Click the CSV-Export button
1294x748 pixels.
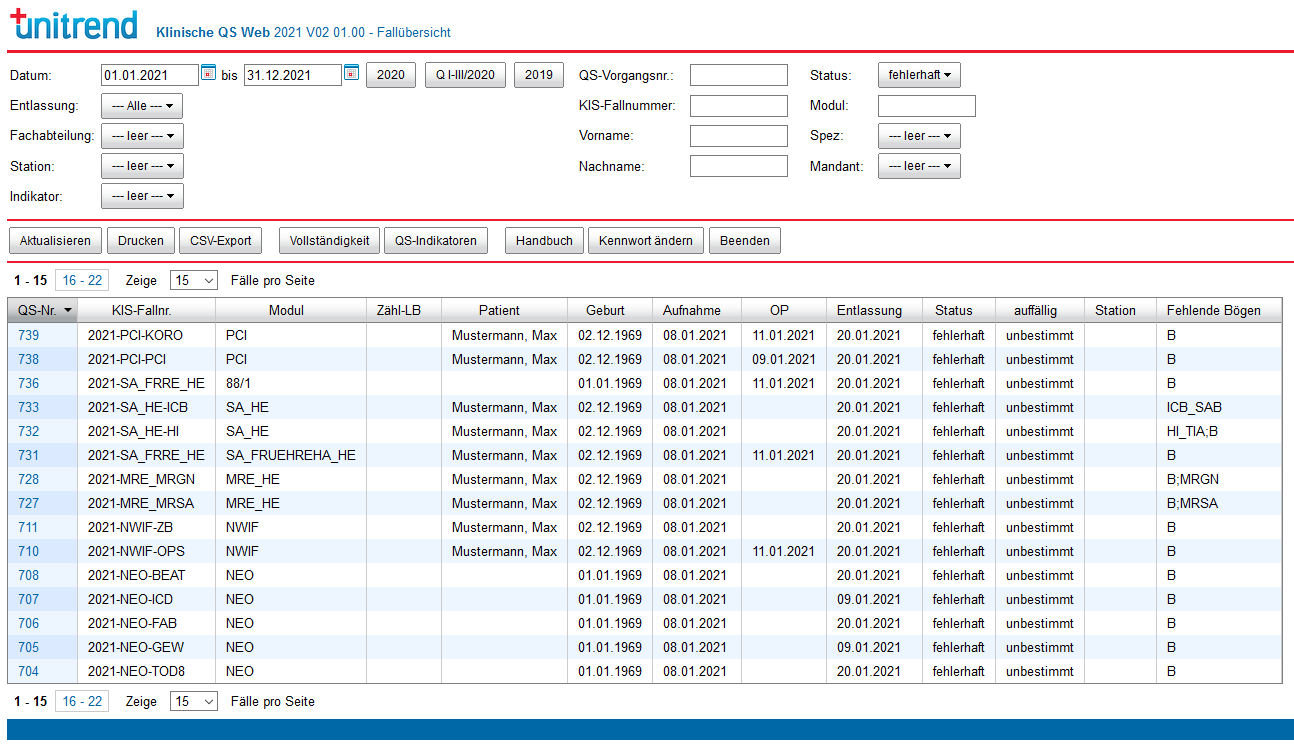(221, 241)
